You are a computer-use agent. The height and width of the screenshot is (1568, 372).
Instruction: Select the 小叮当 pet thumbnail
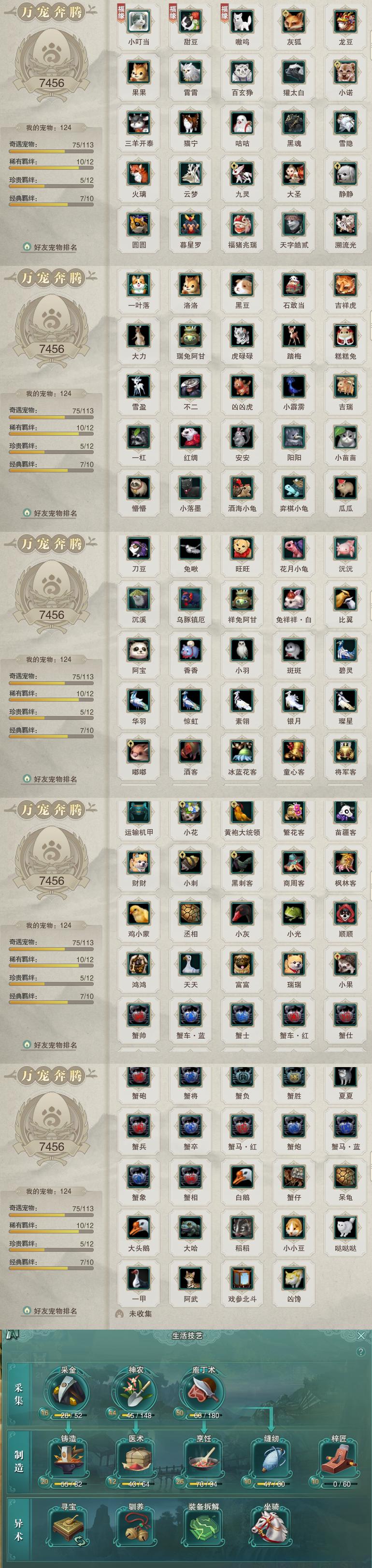click(x=139, y=23)
